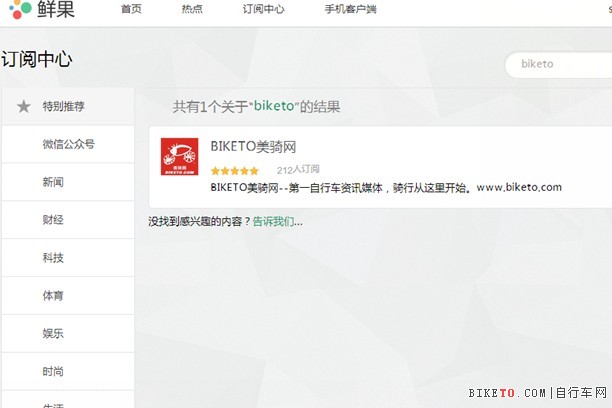Click the star icon beside 特别推荐
Viewport: 612px width, 408px height.
(23, 106)
